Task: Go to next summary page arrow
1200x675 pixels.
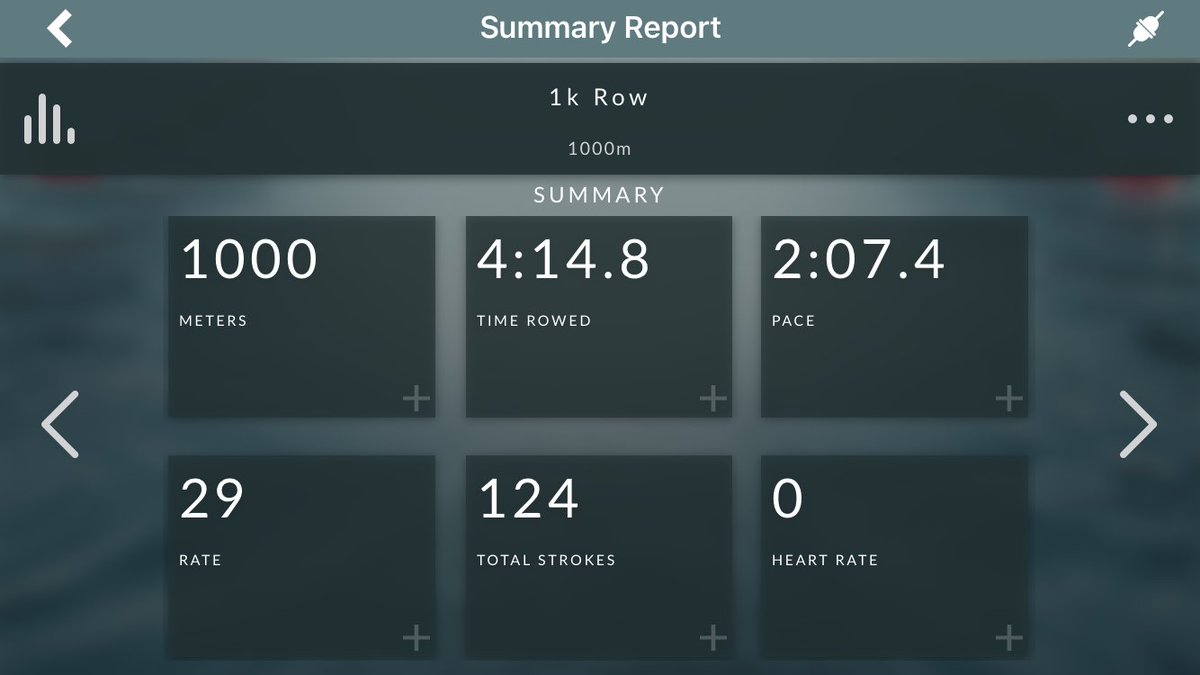Action: coord(1138,425)
